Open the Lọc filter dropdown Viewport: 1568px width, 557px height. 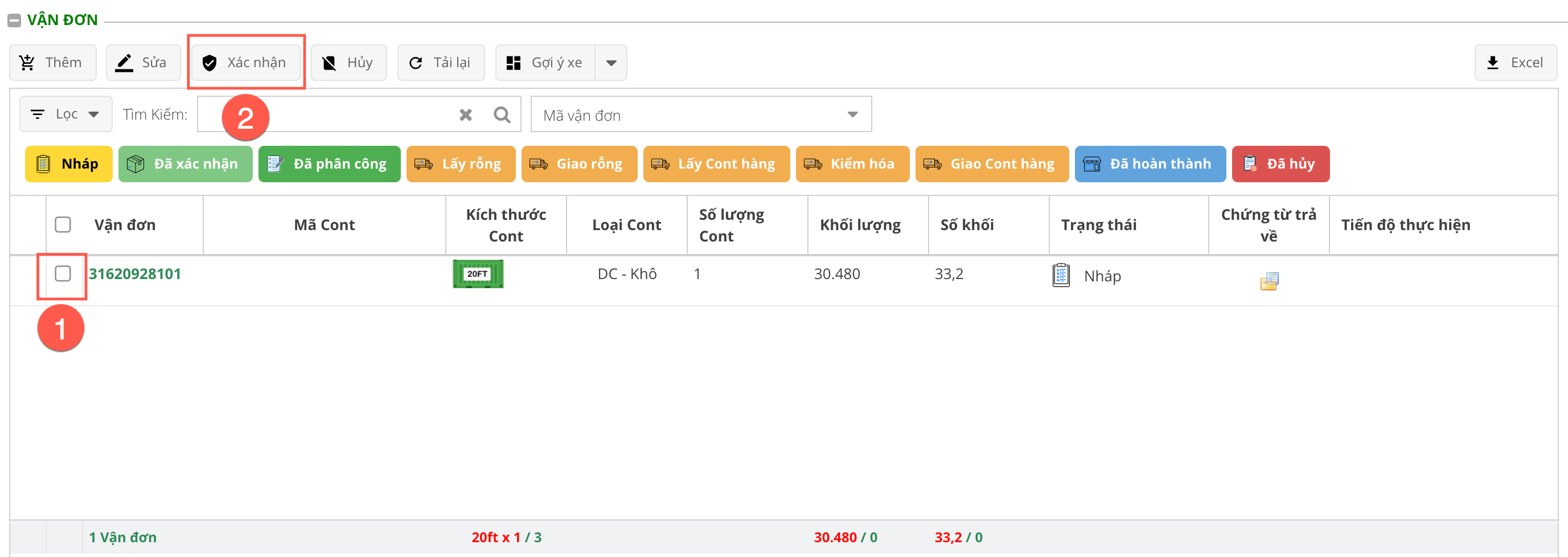tap(65, 114)
